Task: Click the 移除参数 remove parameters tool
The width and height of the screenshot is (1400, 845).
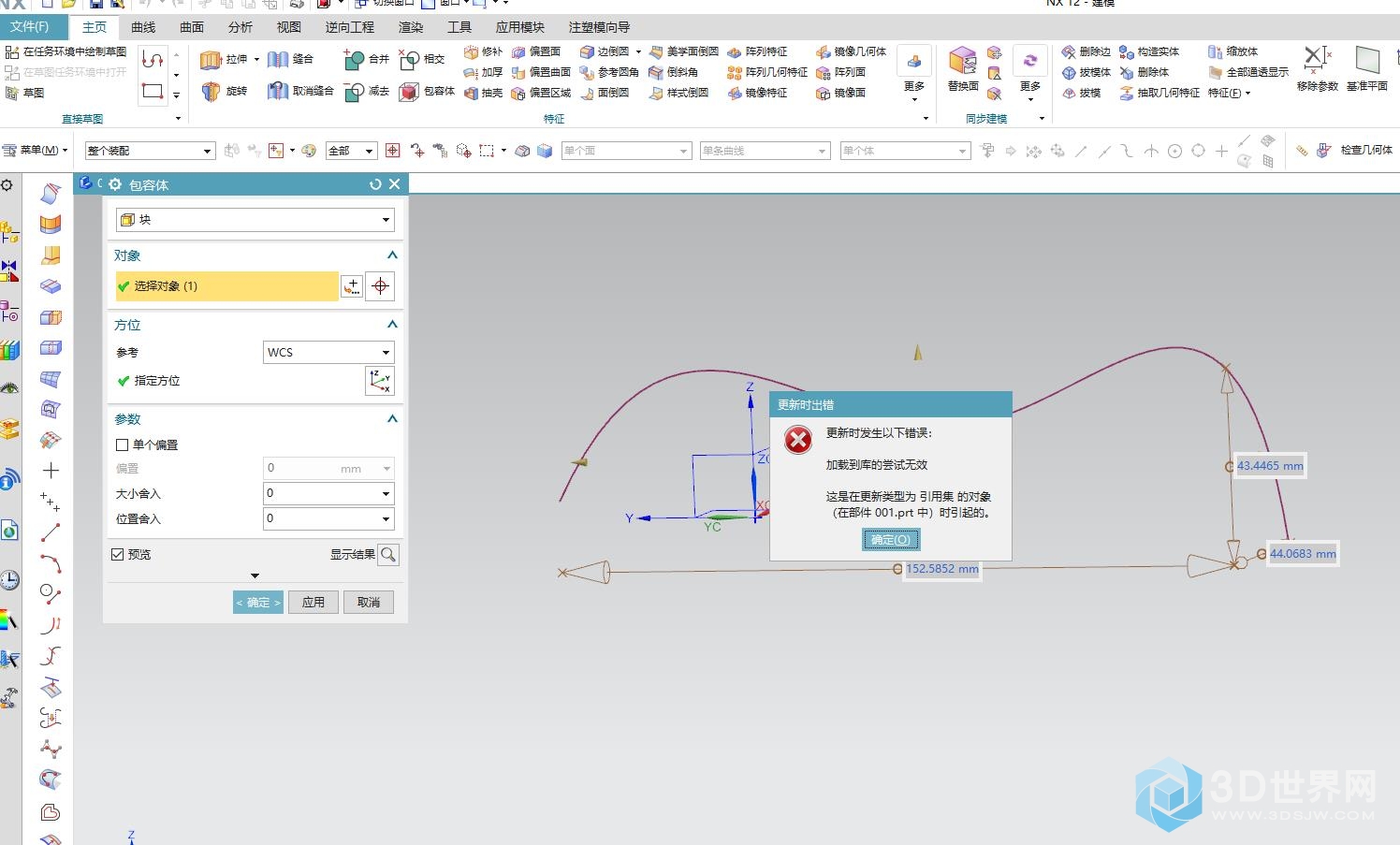Action: pos(1317,70)
